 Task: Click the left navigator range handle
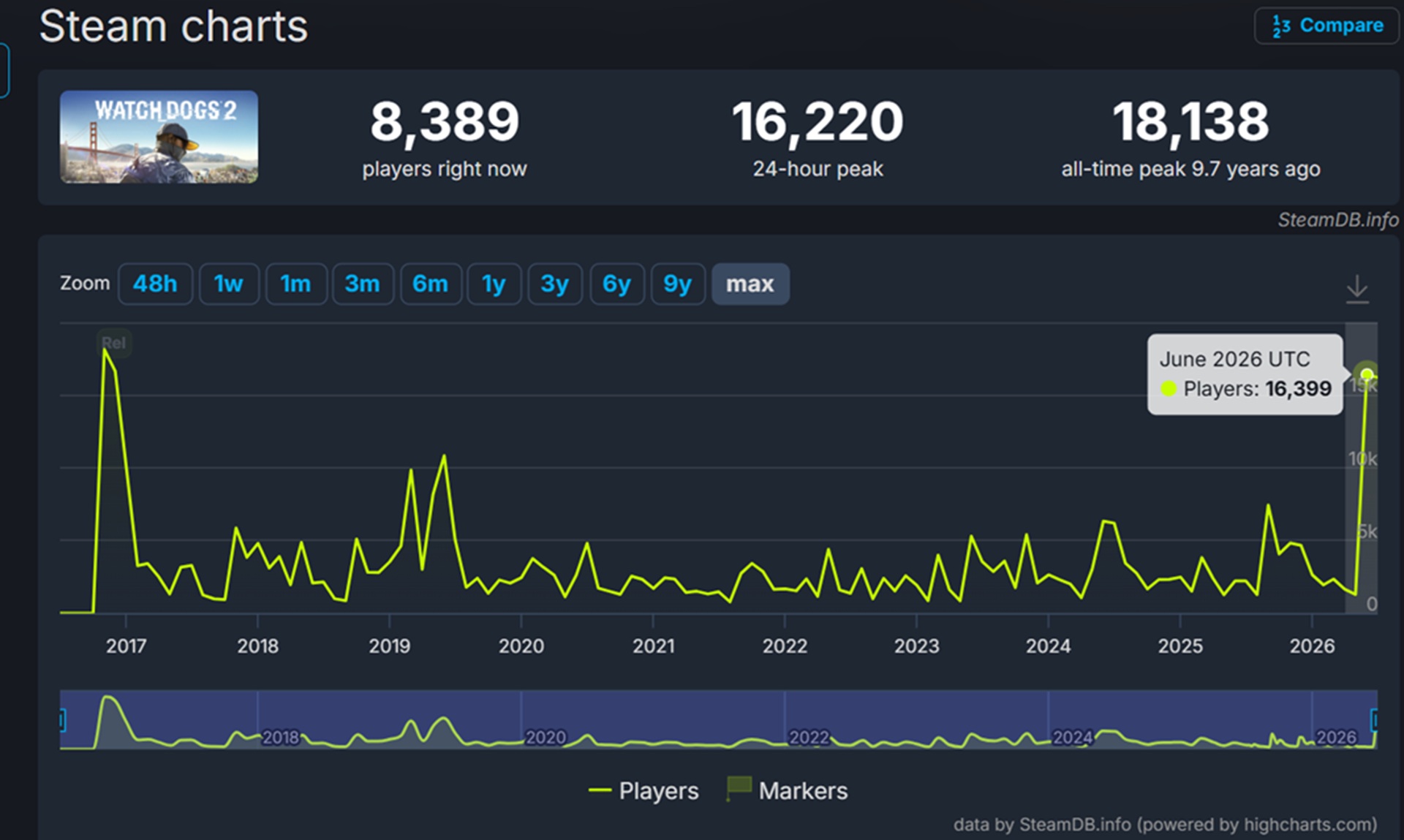62,720
